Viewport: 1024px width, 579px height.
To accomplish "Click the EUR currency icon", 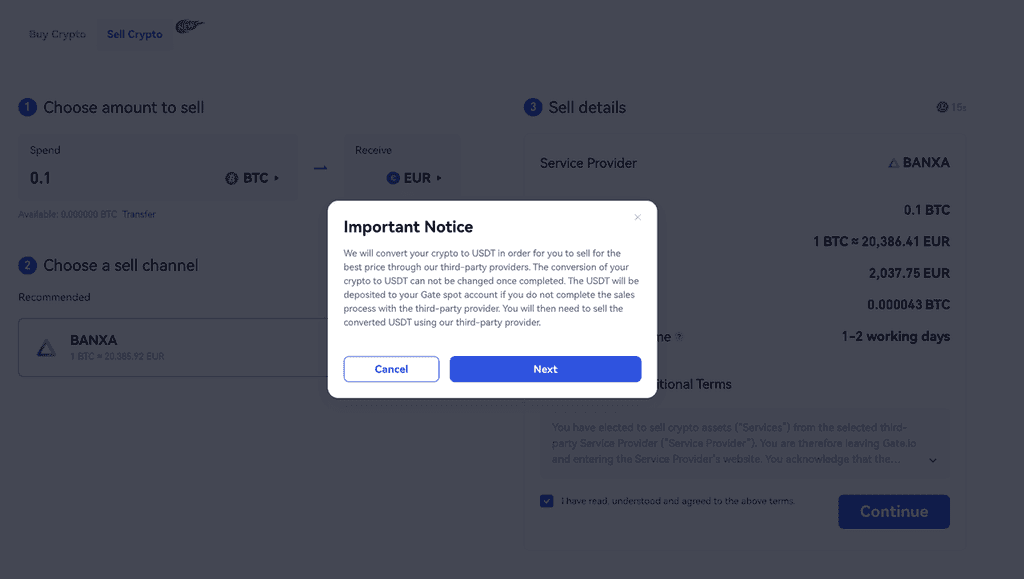I will click(393, 178).
